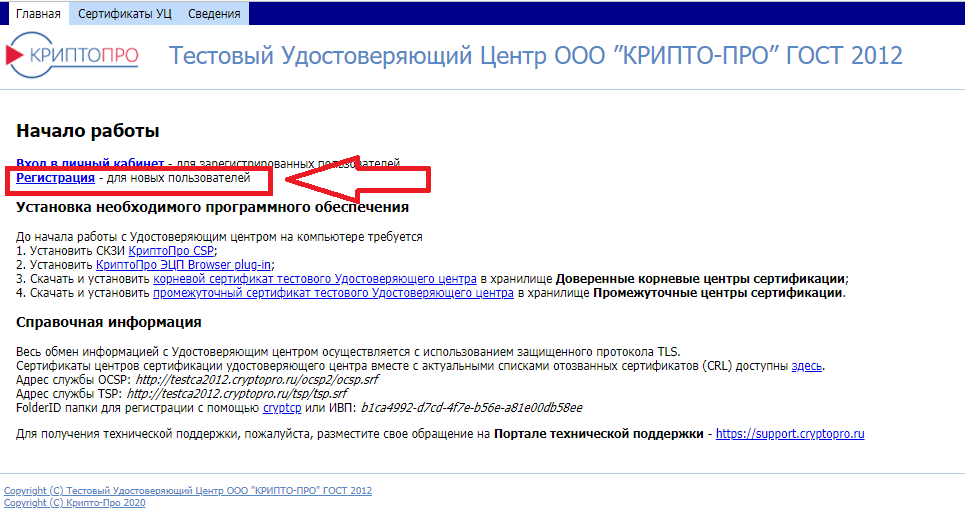Open КриптоПро ЭЦП Browser plug-in link
The width and height of the screenshot is (965, 515).
[183, 265]
